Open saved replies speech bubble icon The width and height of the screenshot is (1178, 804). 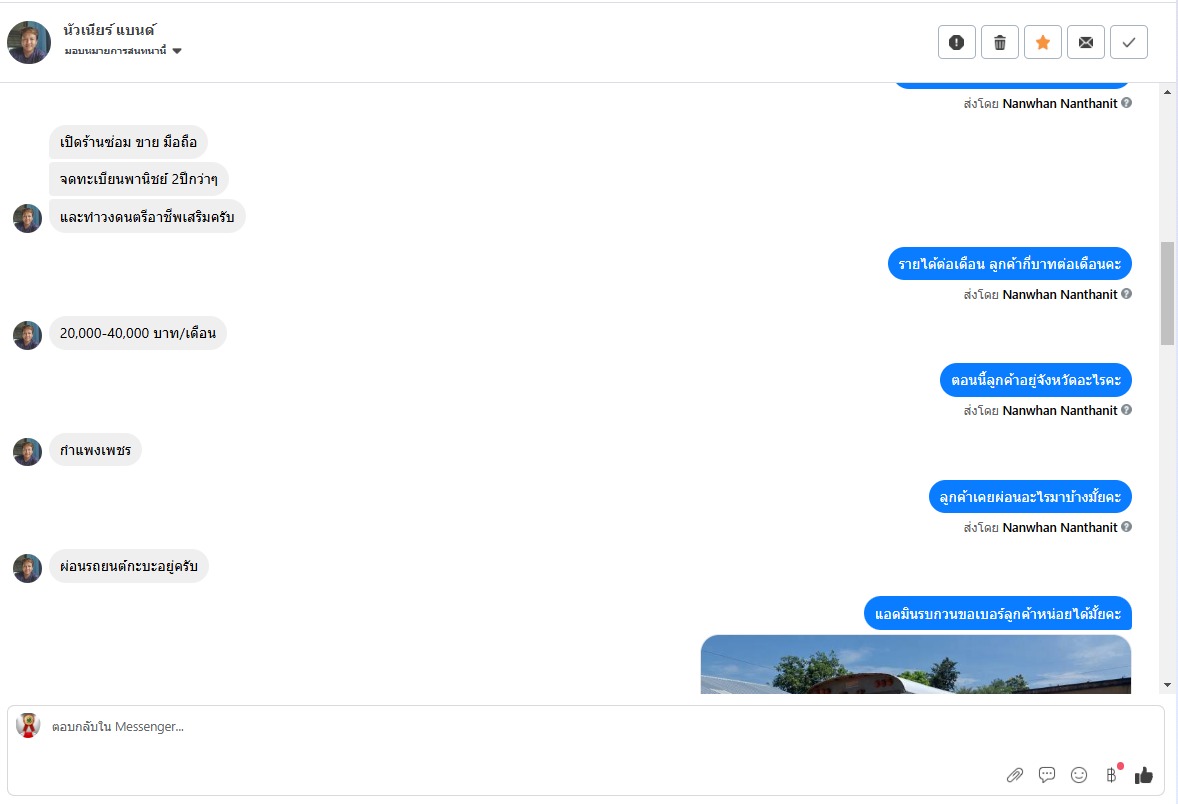1047,775
